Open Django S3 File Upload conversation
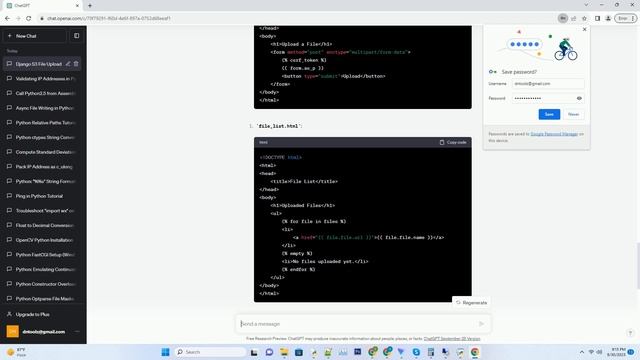Screen dimensions: 640x360 pyautogui.click(x=39, y=64)
